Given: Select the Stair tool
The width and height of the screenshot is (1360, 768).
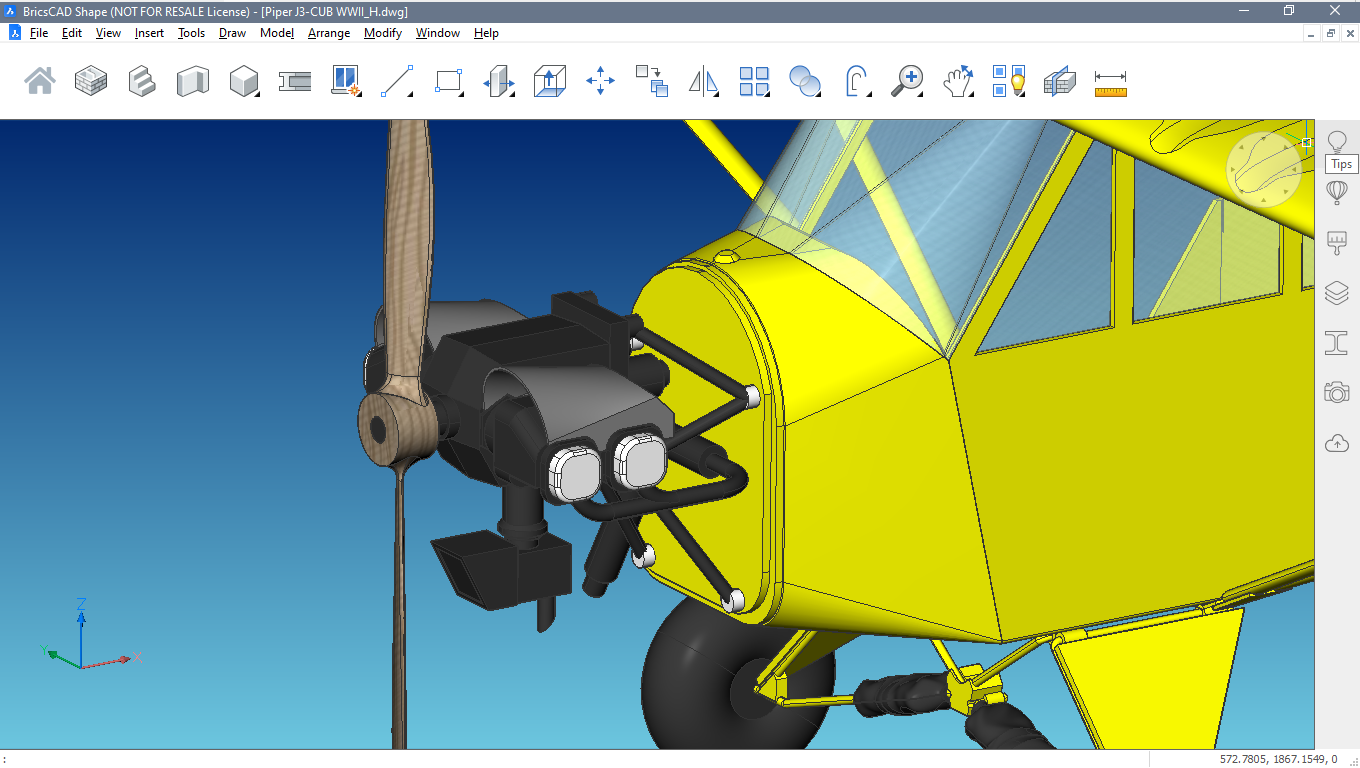Looking at the screenshot, I should click(142, 81).
